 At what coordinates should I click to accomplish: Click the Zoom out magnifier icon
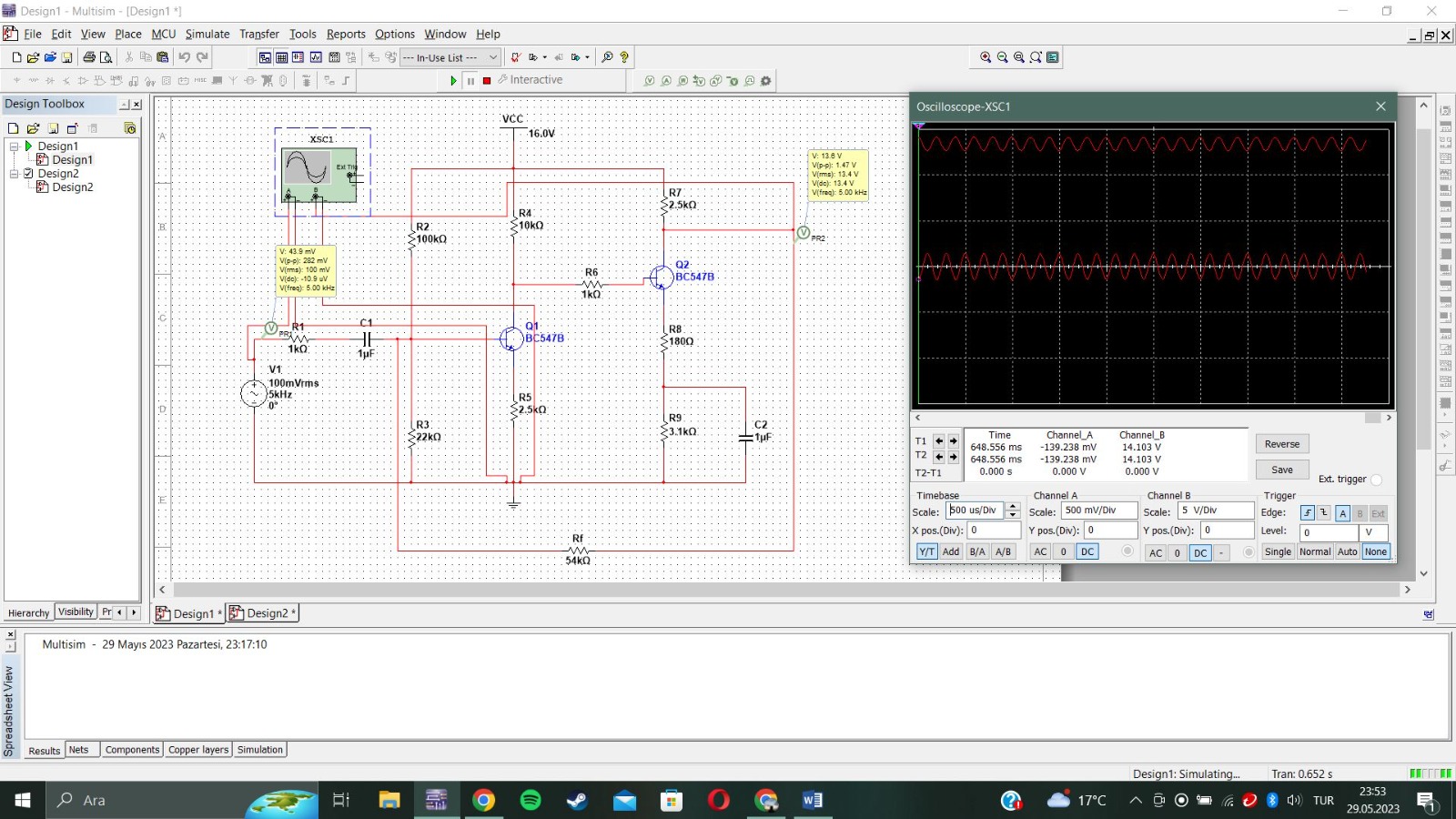point(1002,57)
